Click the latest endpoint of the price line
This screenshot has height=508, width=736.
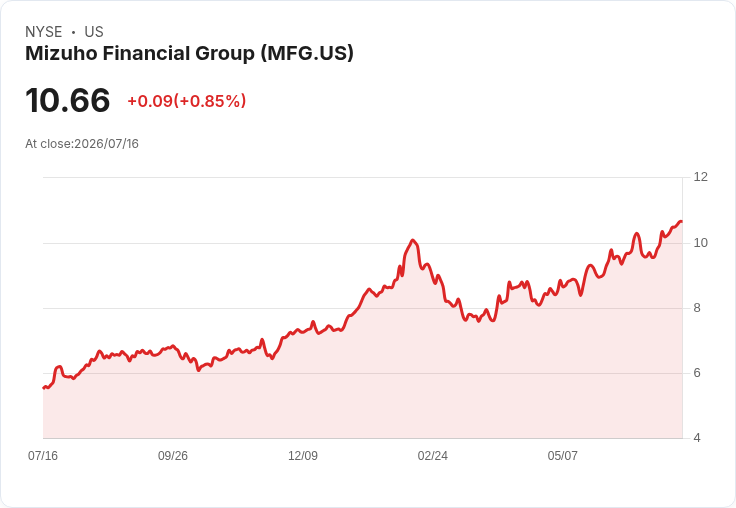pos(681,221)
